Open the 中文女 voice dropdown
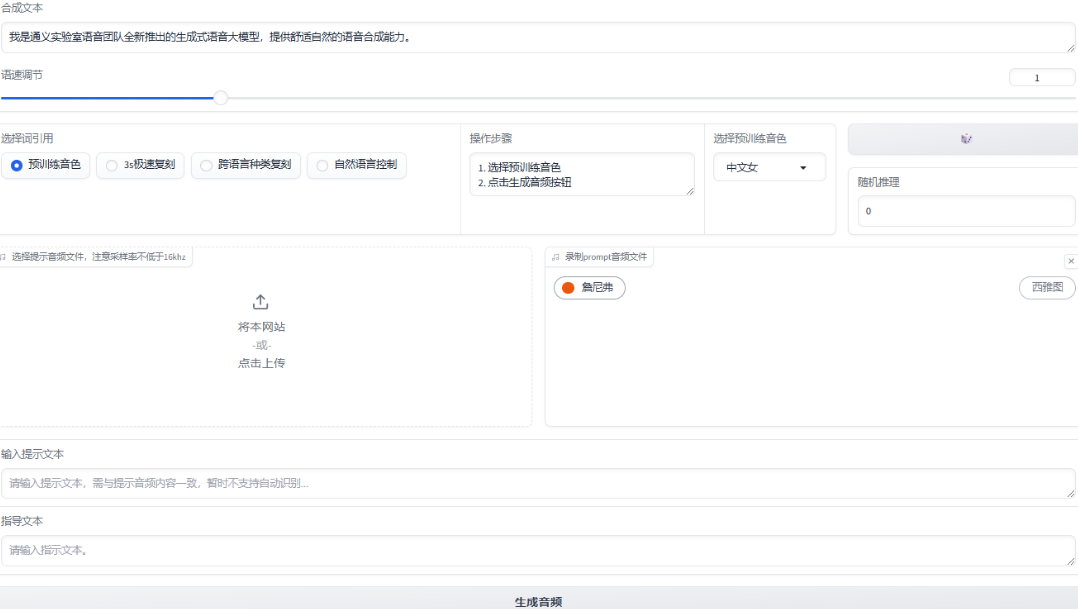Image resolution: width=1078 pixels, height=609 pixels. [769, 167]
